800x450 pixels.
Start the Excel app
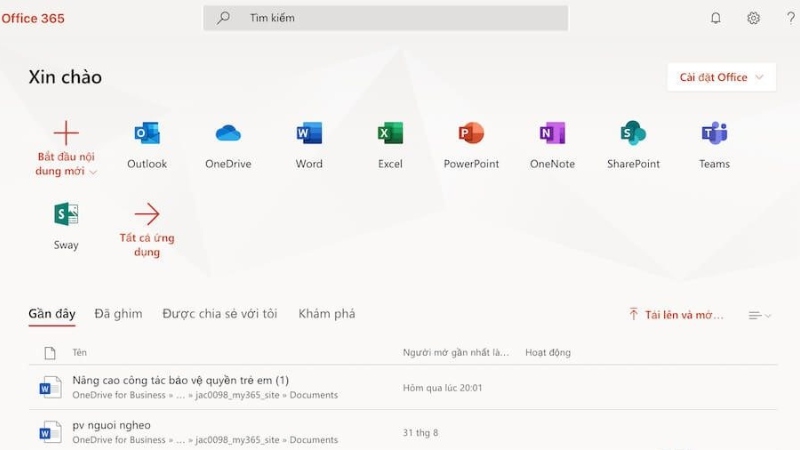click(390, 134)
